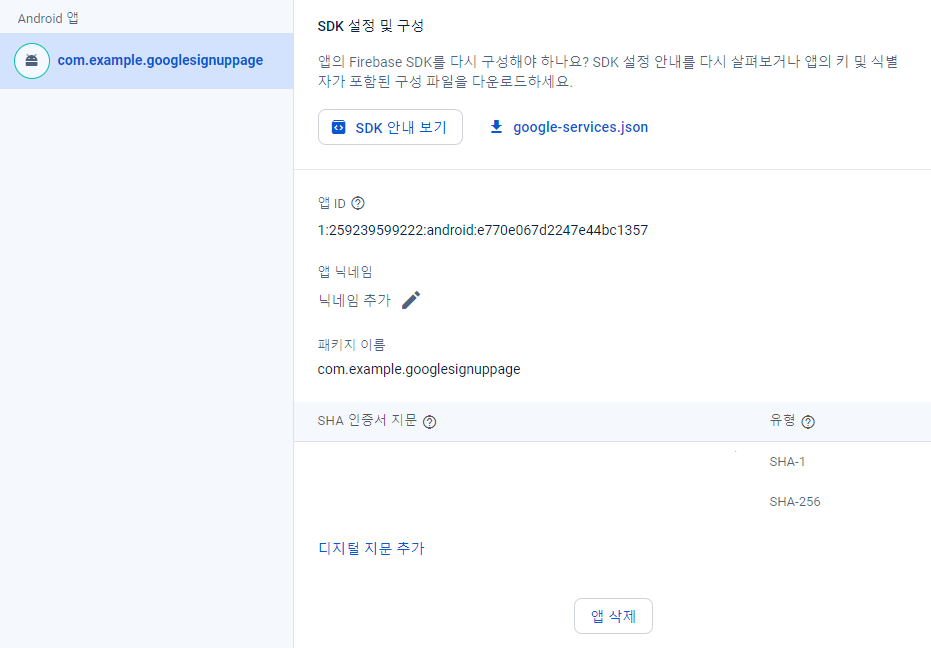Select the package name value under 패키지 이름
The height and width of the screenshot is (648, 931).
[419, 369]
